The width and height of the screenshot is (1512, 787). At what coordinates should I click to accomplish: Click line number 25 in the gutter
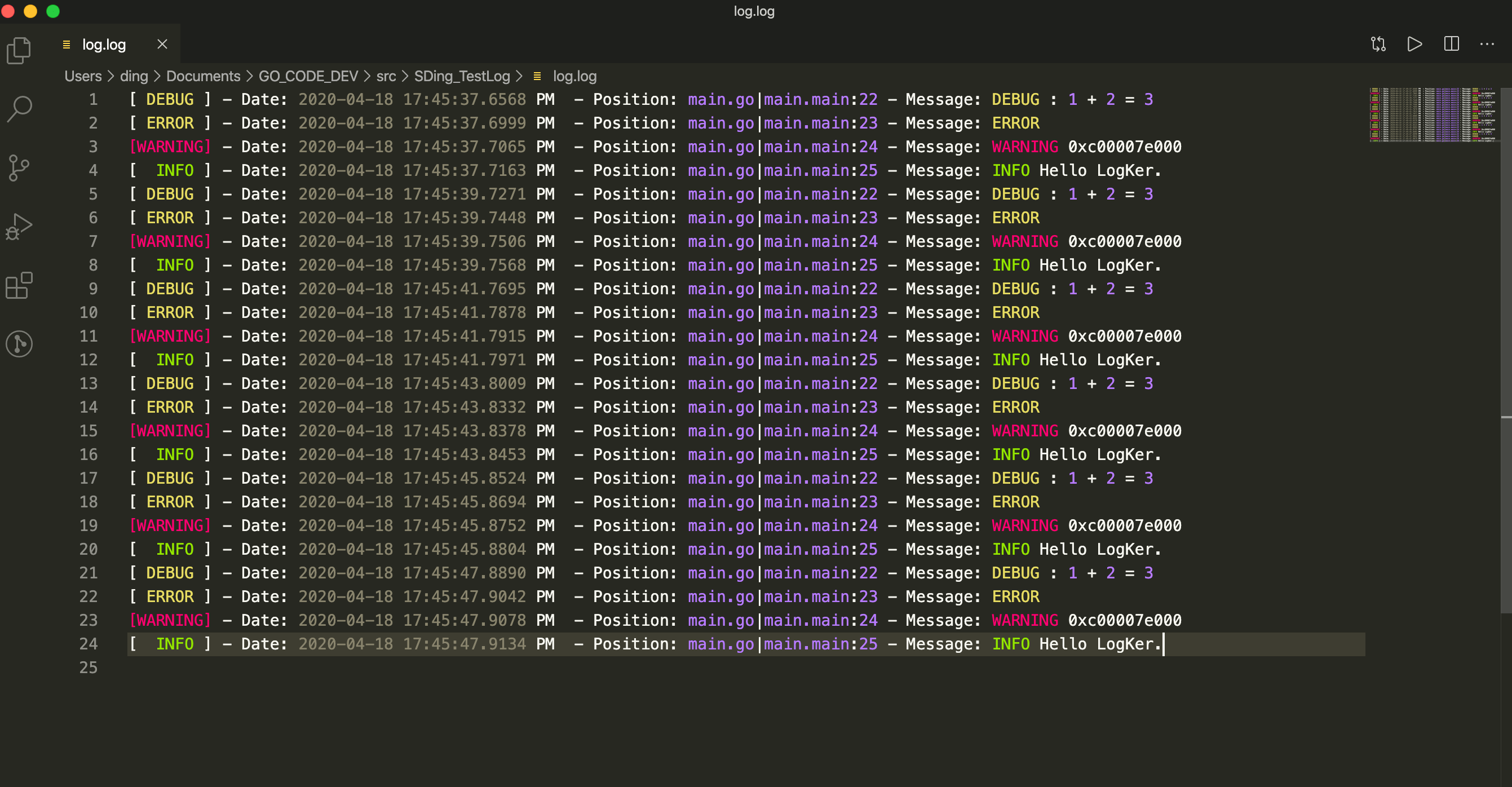click(x=89, y=667)
